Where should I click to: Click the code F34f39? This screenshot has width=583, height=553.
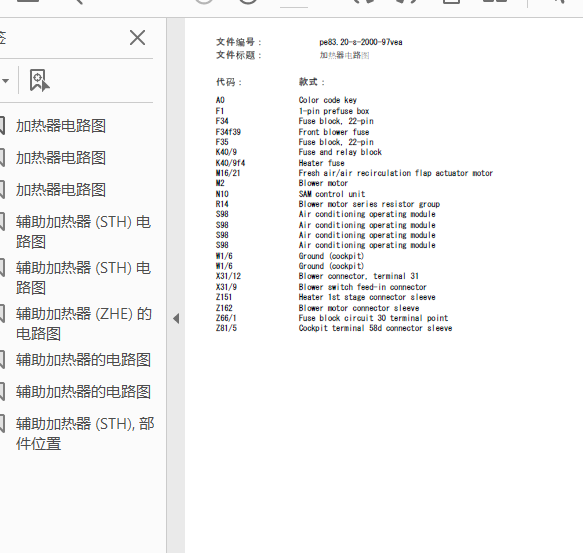pos(228,132)
